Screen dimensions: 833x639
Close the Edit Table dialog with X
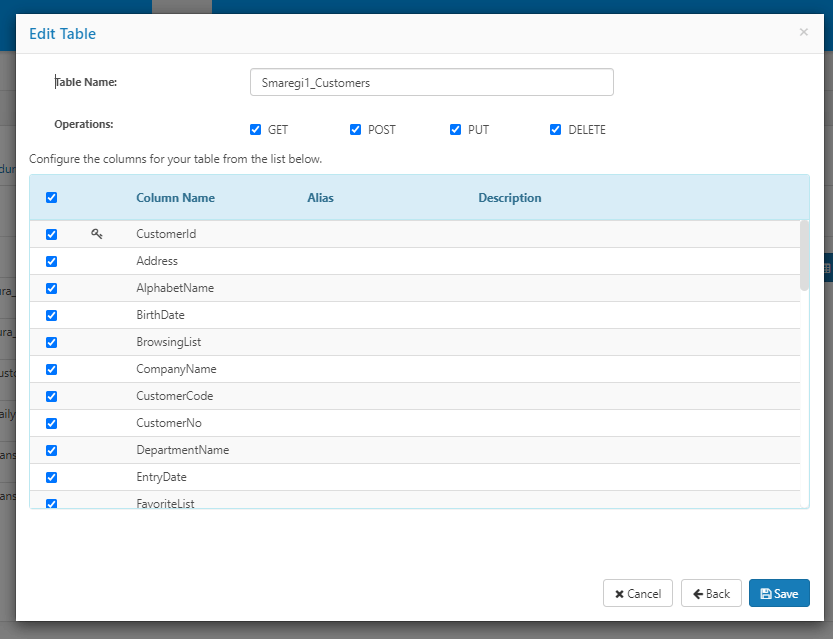[x=803, y=32]
